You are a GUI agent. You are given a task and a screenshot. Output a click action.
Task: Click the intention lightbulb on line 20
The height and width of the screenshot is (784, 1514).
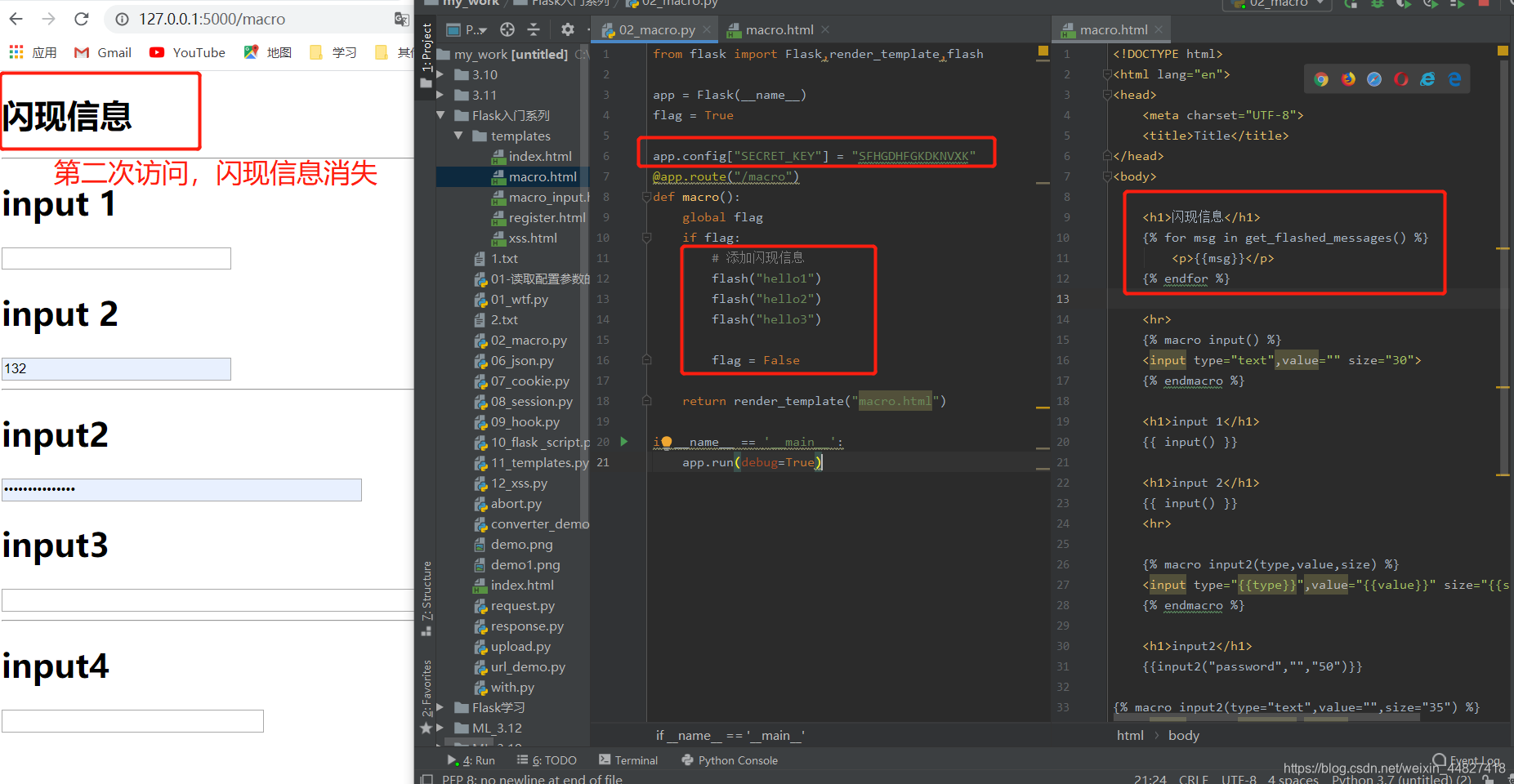click(666, 443)
